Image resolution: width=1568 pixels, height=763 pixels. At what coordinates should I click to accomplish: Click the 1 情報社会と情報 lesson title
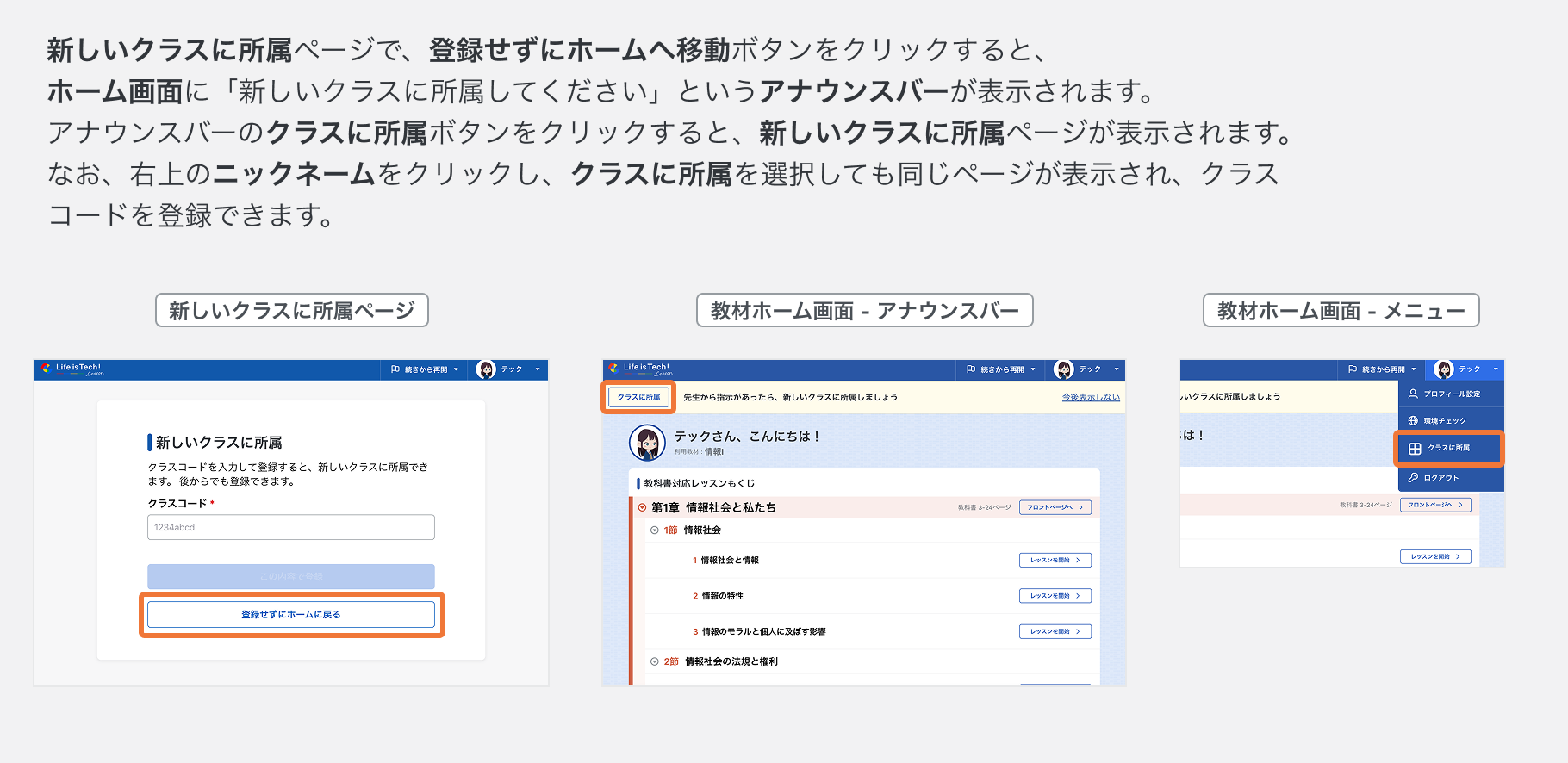pyautogui.click(x=725, y=560)
